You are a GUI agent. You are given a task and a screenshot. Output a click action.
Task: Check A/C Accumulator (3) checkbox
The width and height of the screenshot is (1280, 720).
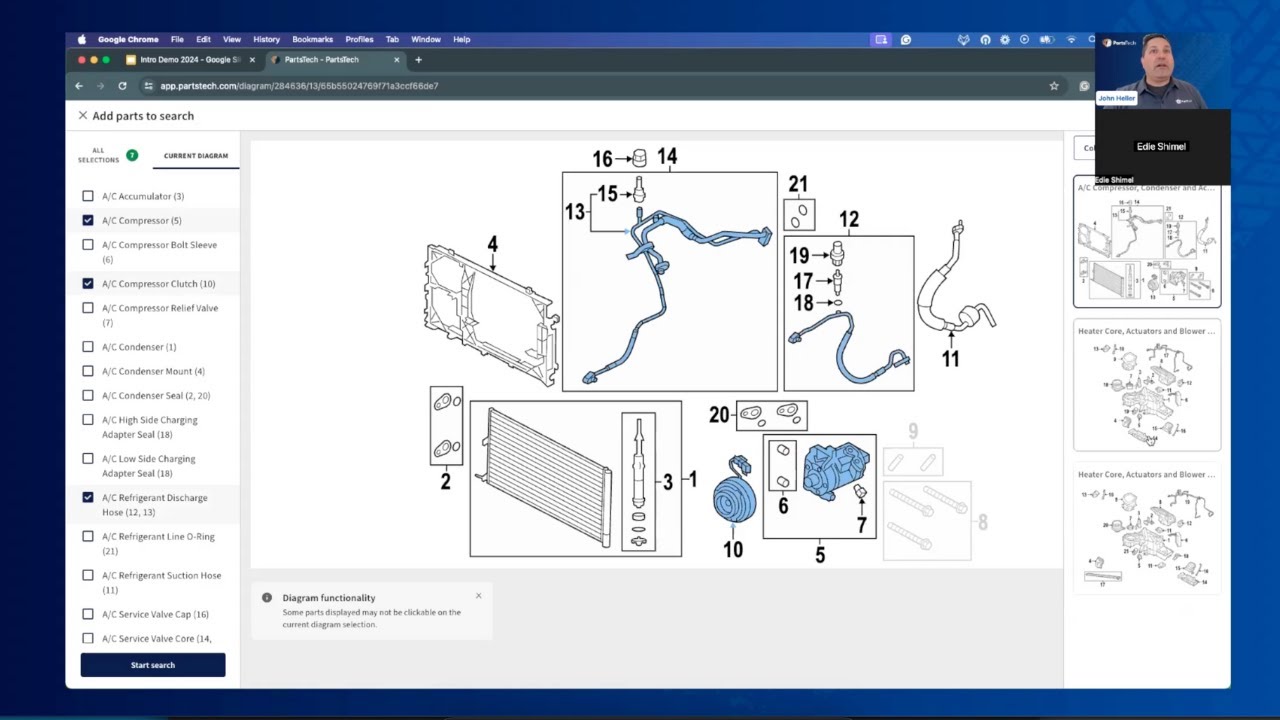click(x=88, y=196)
